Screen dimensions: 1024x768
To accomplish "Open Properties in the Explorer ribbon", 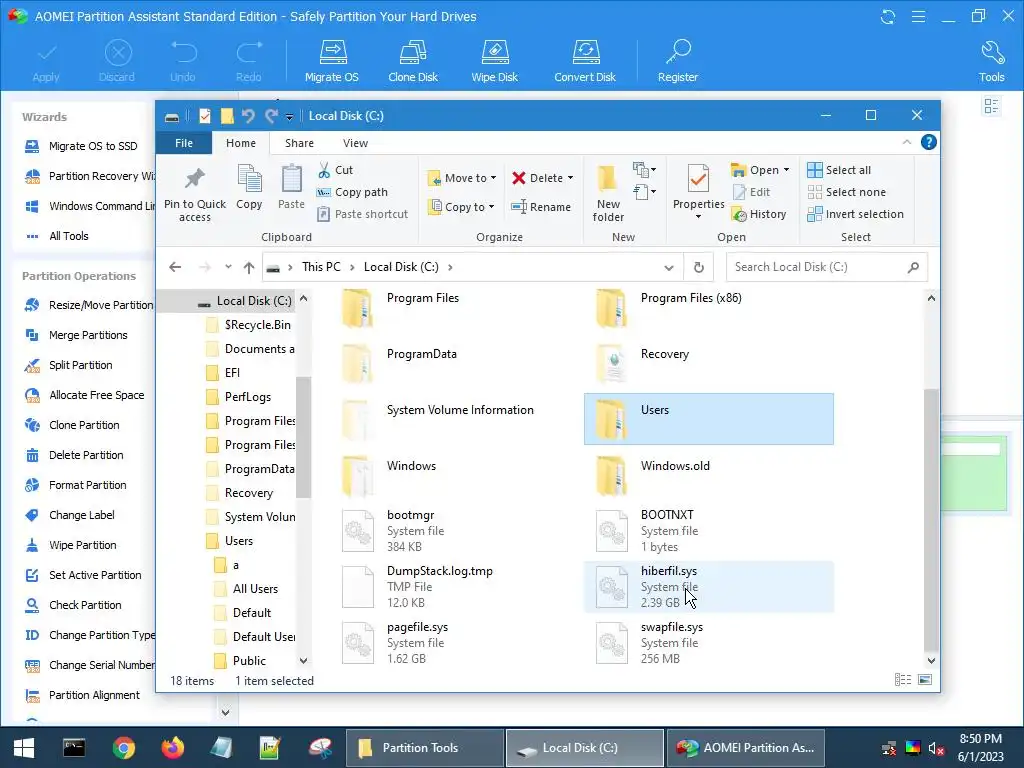I will (698, 193).
